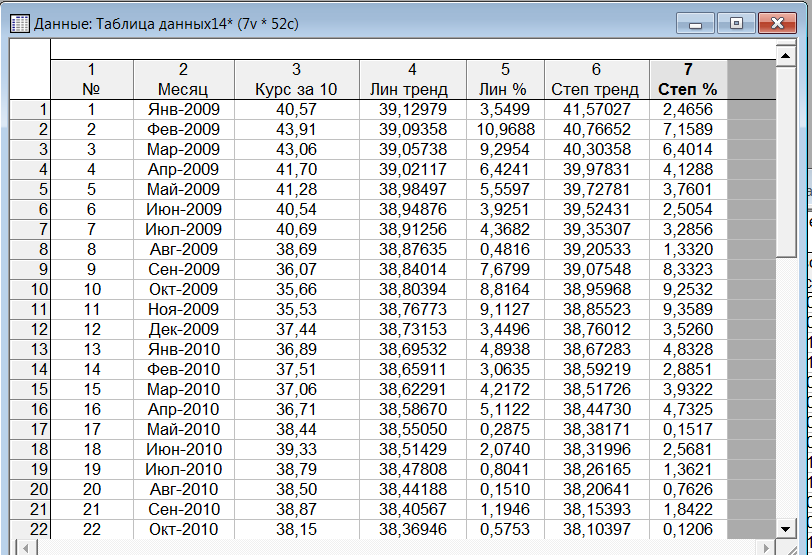
Task: Click power trend value 38,67283
Action: coord(597,349)
